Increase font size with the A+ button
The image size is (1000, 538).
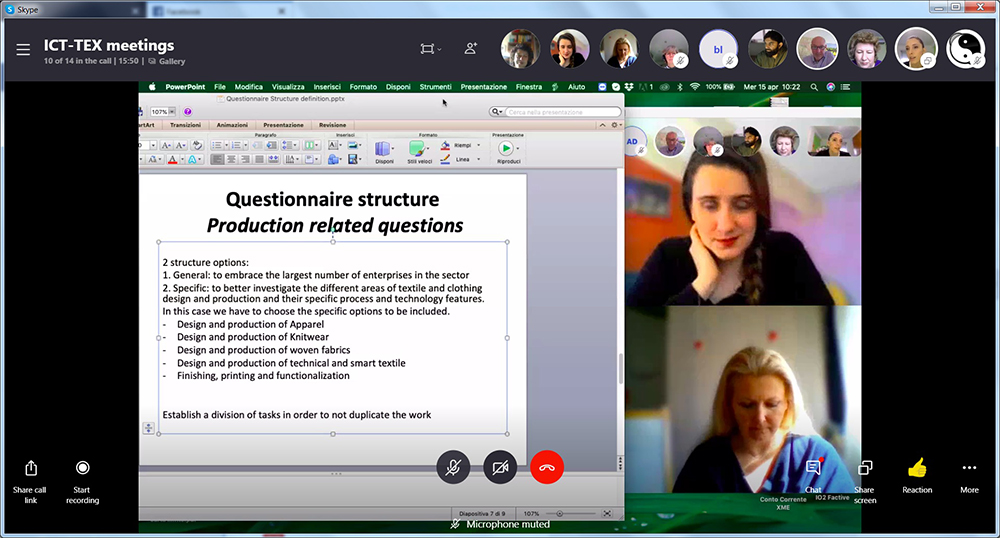(x=166, y=145)
